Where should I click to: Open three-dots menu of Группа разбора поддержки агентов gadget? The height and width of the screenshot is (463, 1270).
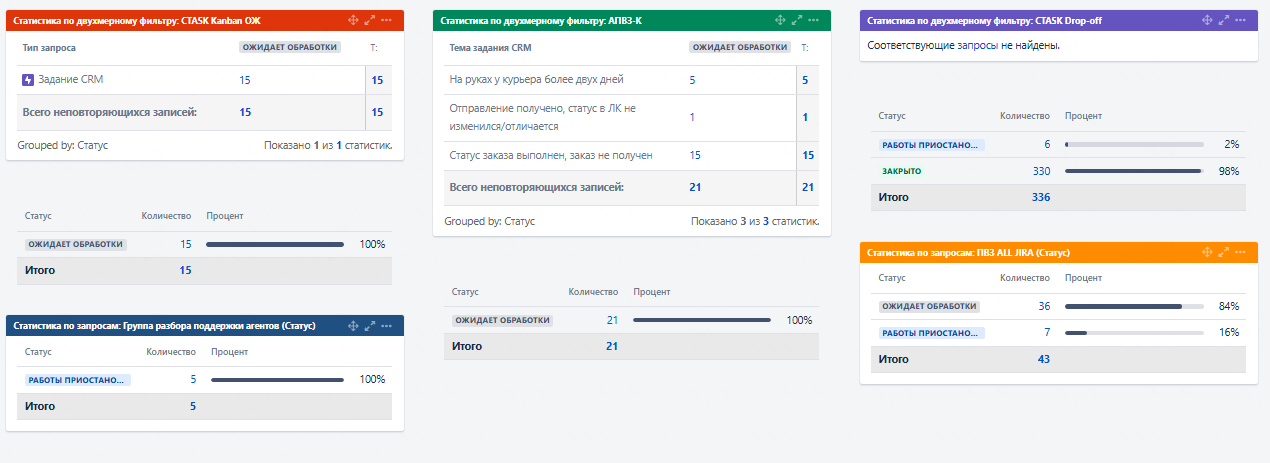tap(386, 326)
